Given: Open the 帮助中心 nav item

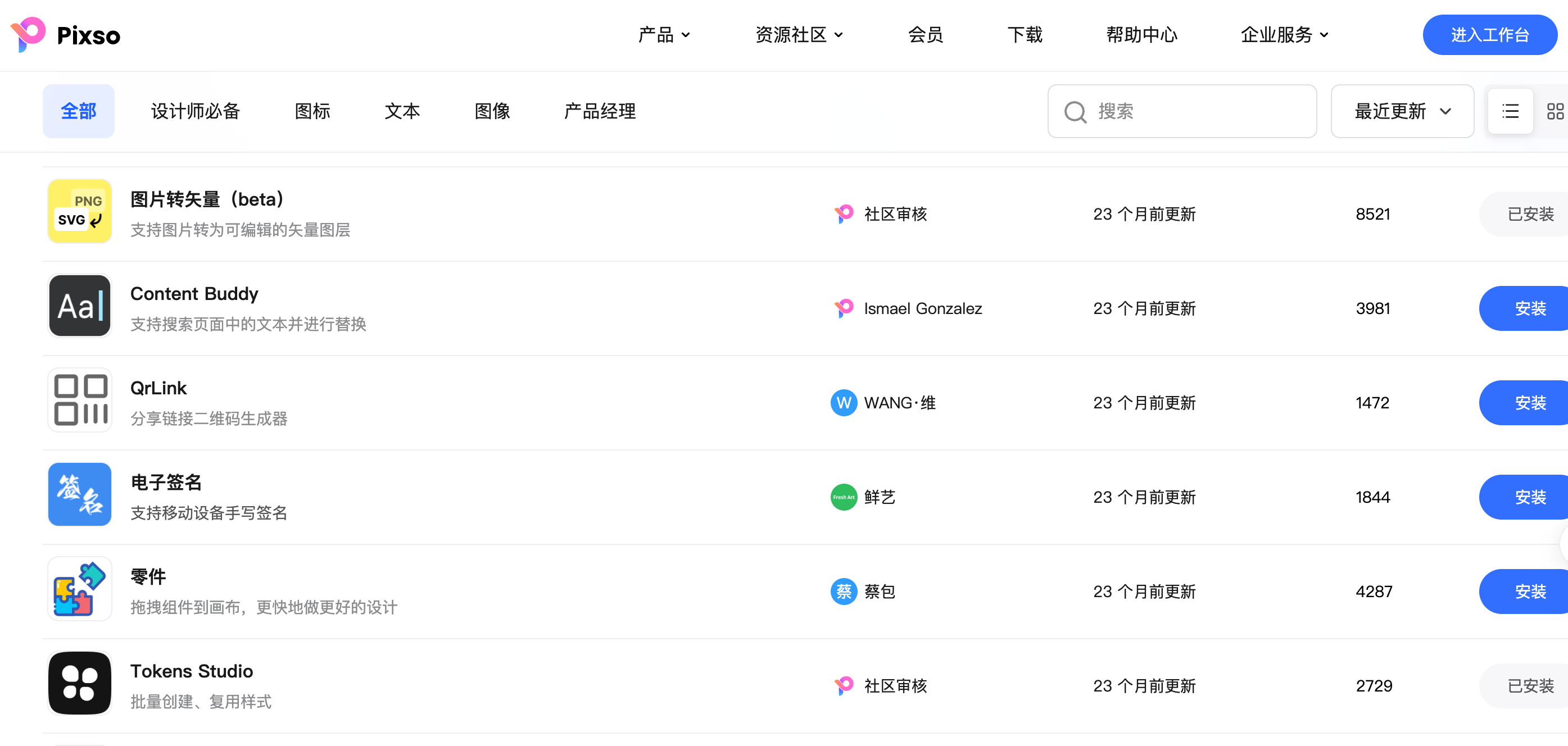Looking at the screenshot, I should click(1142, 35).
